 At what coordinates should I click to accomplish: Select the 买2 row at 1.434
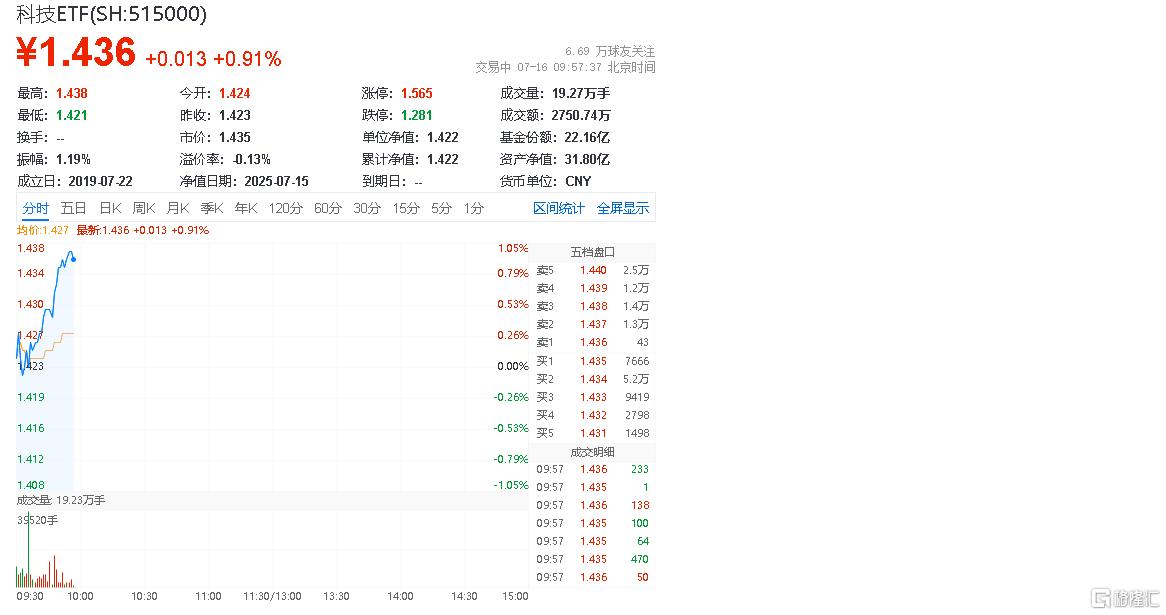coord(593,379)
